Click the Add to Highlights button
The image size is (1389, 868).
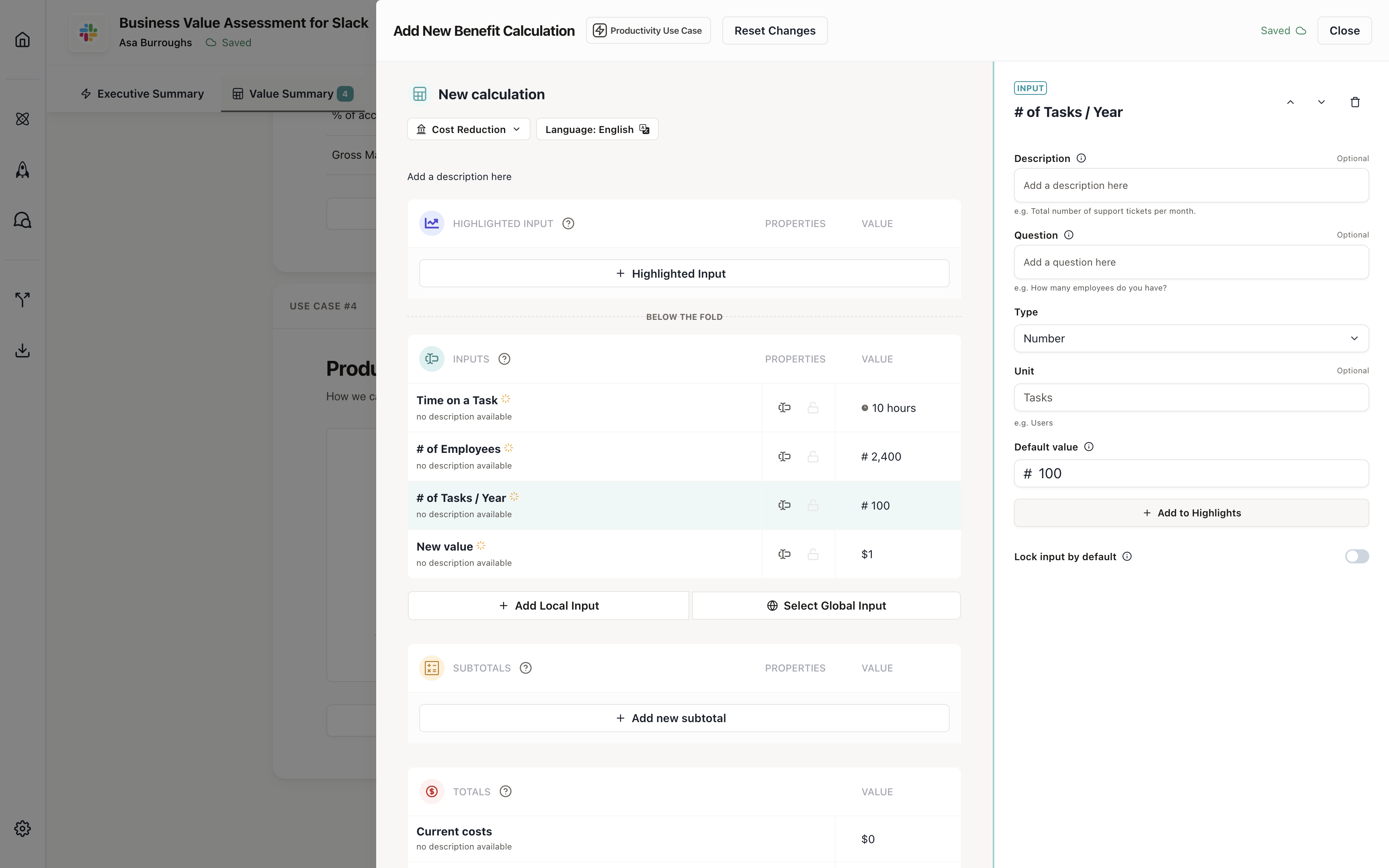point(1191,513)
